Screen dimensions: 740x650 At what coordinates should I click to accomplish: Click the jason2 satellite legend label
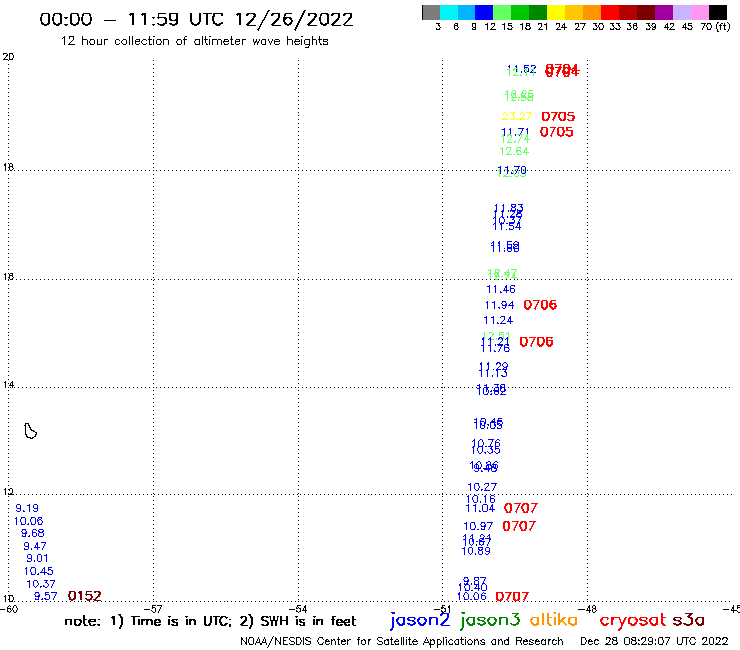(420, 621)
